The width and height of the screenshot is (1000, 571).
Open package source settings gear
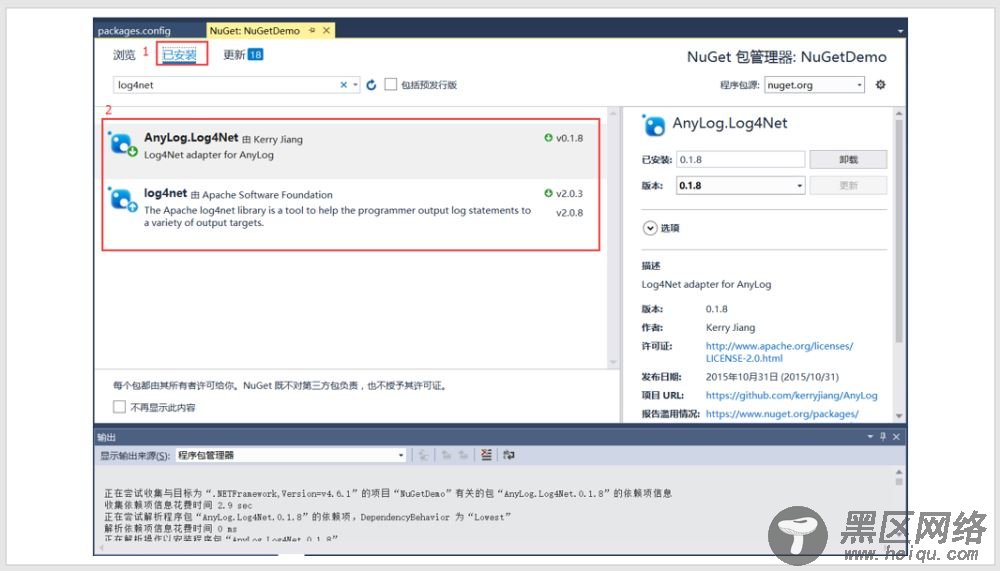coord(881,84)
